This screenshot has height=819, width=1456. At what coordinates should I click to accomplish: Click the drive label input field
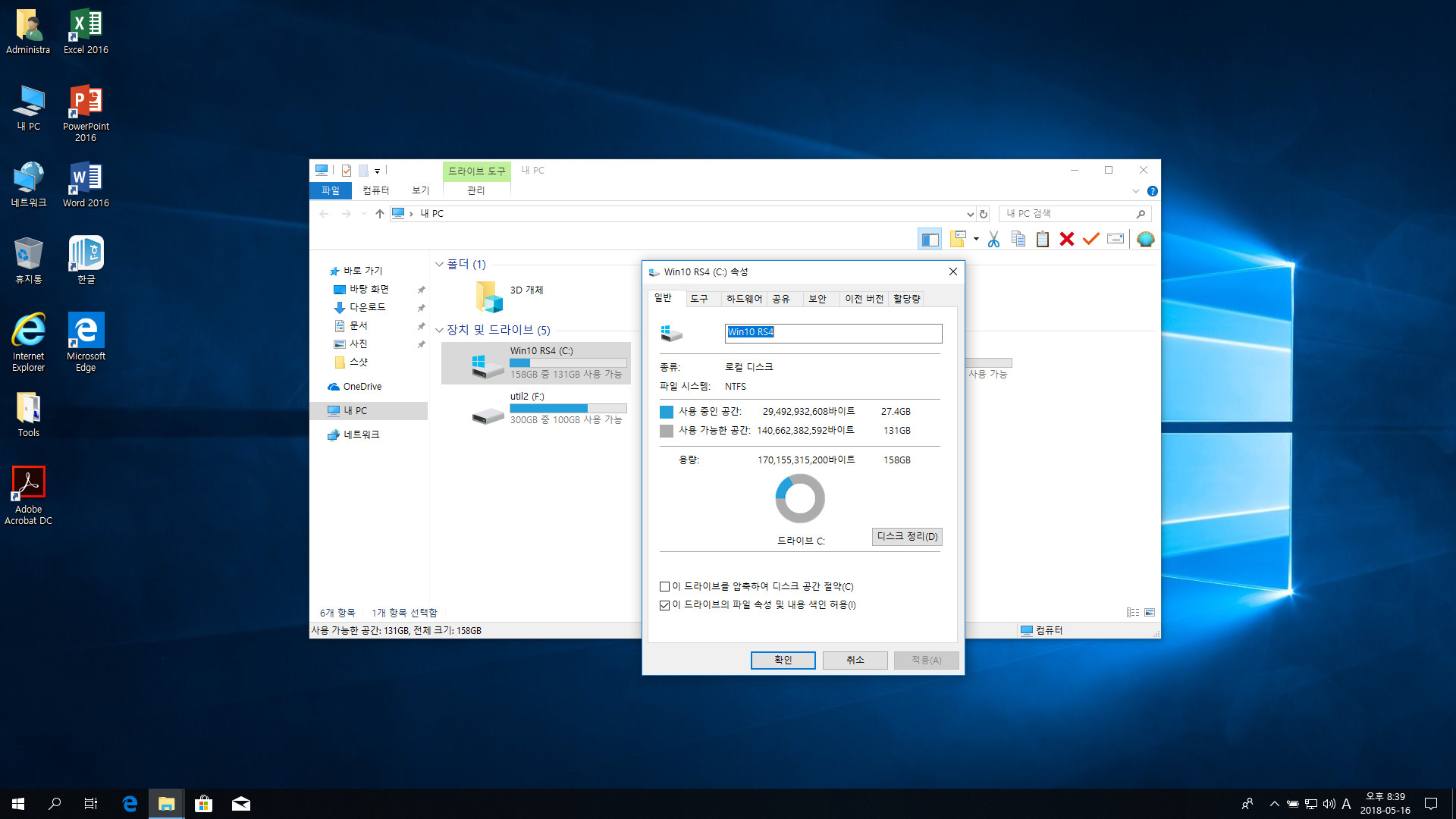click(x=833, y=333)
